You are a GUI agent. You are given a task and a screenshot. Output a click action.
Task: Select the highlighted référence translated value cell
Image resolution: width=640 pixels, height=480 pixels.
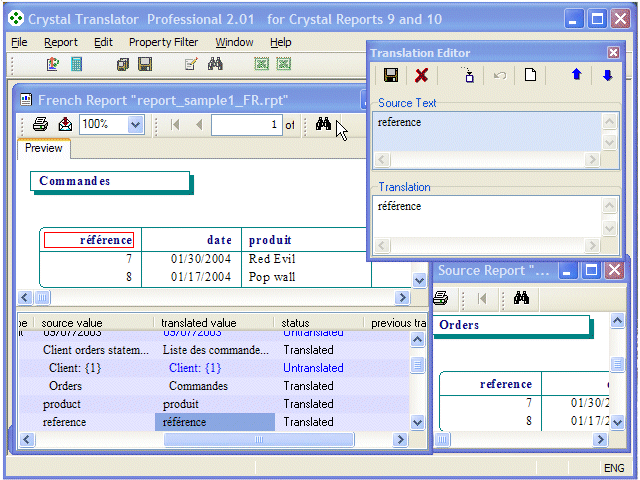click(215, 422)
